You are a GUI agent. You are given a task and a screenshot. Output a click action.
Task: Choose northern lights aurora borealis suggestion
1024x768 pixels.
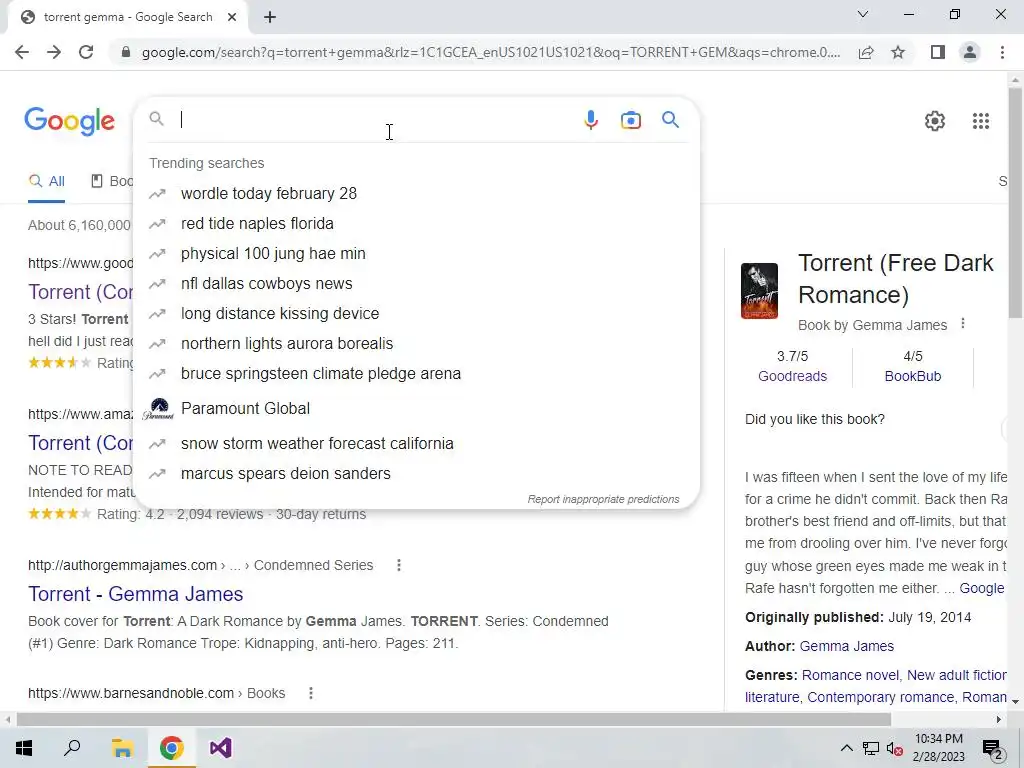tap(416, 344)
